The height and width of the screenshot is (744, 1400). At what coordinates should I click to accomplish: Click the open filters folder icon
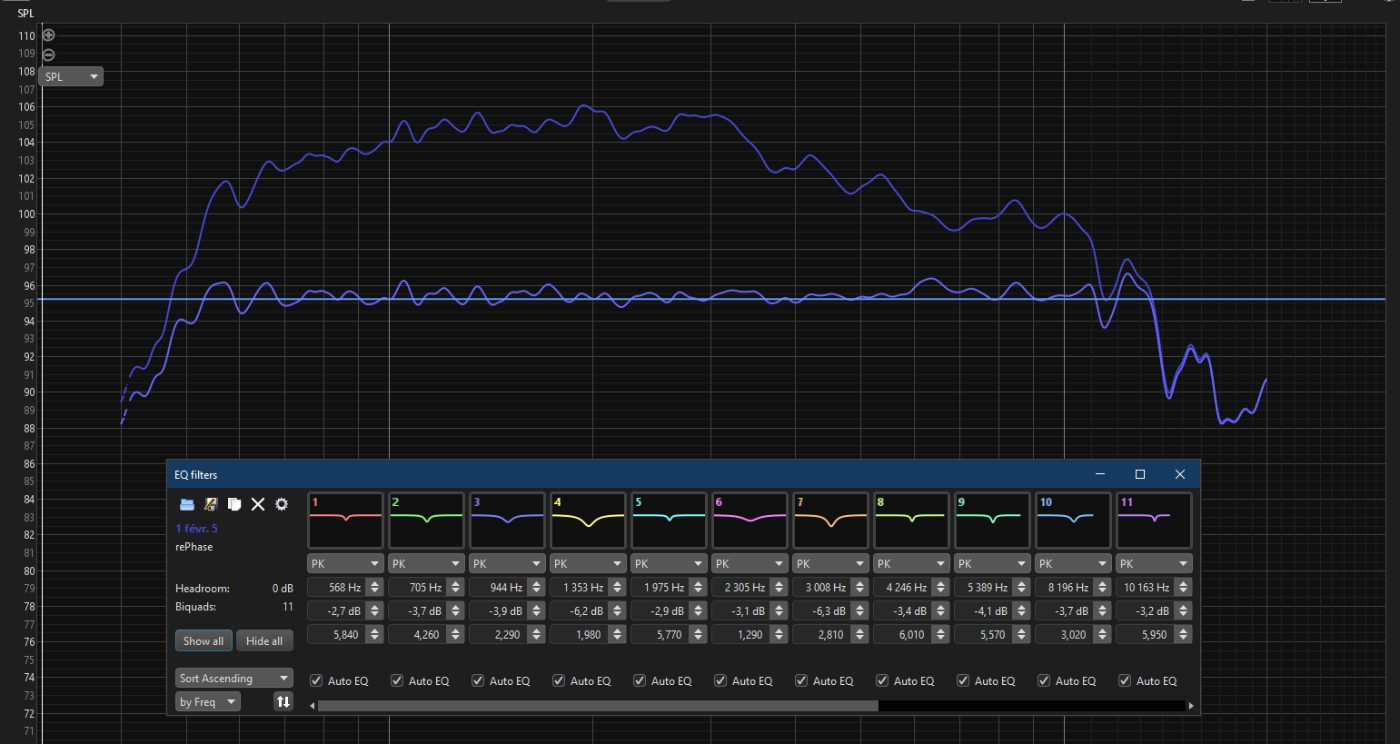pos(186,505)
